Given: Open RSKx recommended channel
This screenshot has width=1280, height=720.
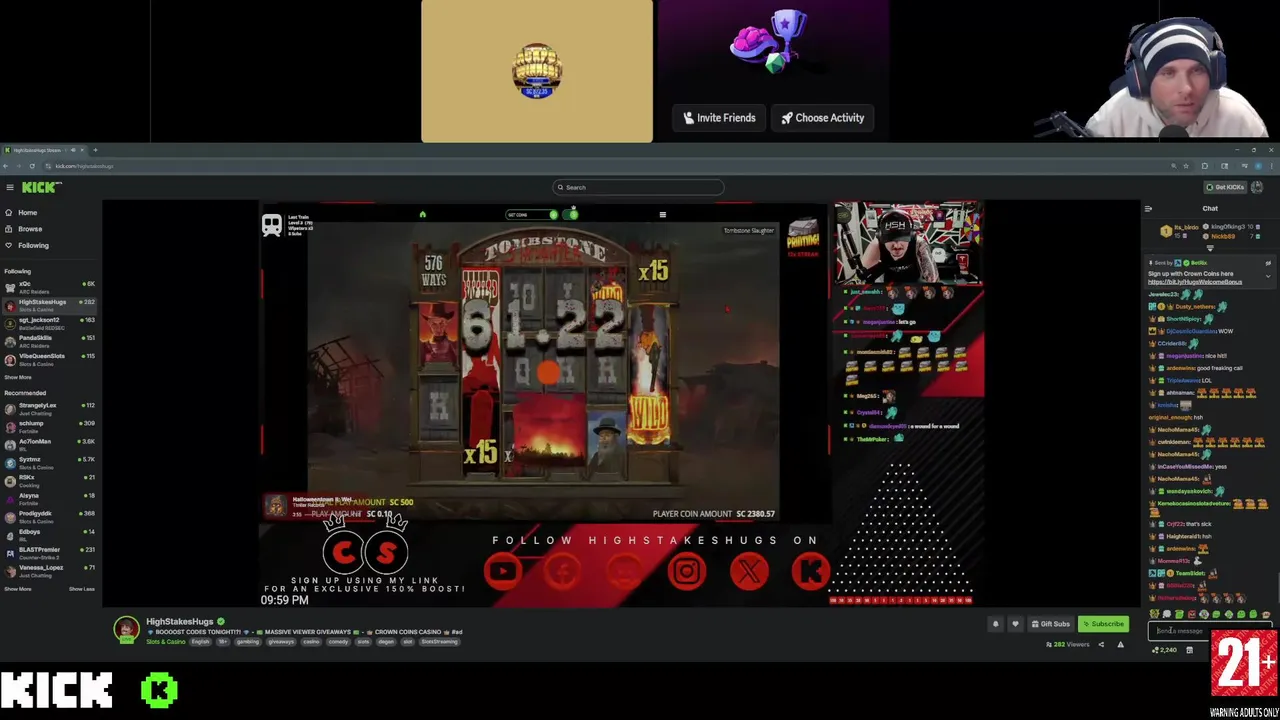Looking at the screenshot, I should (x=50, y=479).
